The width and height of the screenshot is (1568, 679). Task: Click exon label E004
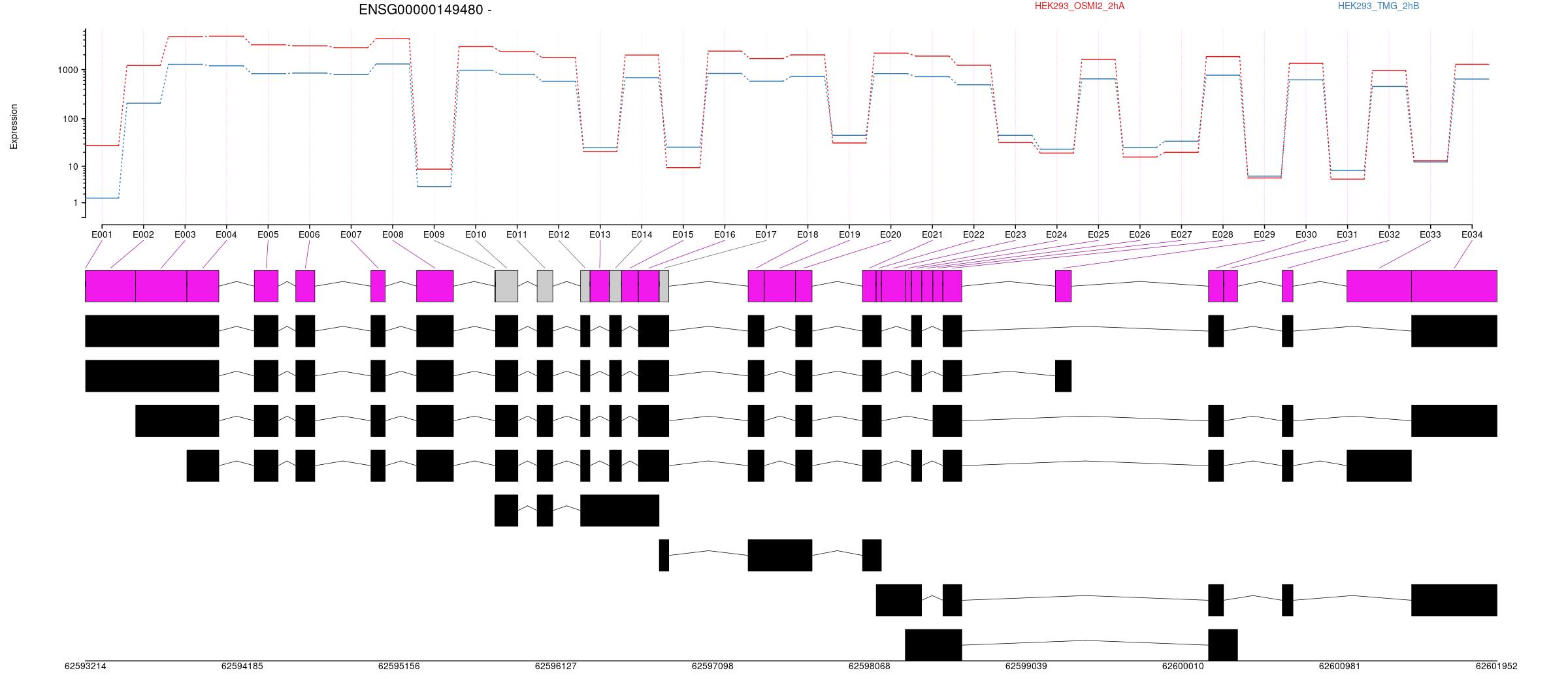[226, 234]
